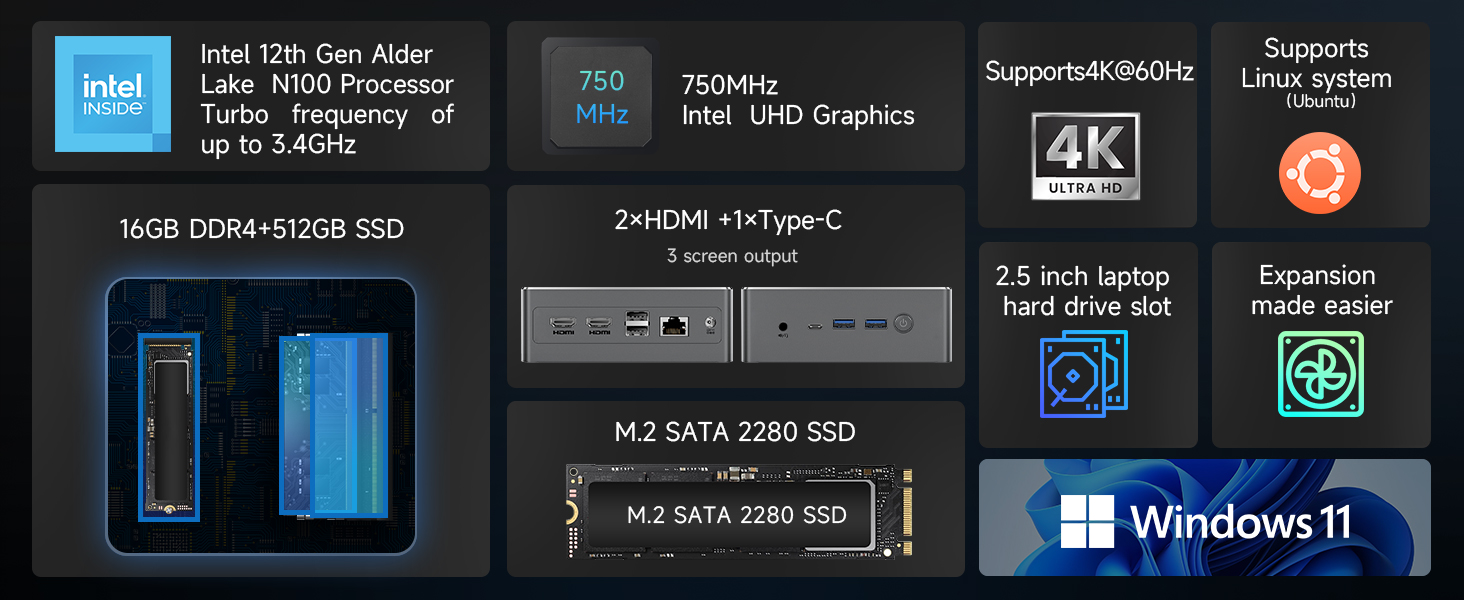The width and height of the screenshot is (1464, 600).
Task: Click the orange Ubuntu logo
Action: [x=1319, y=172]
